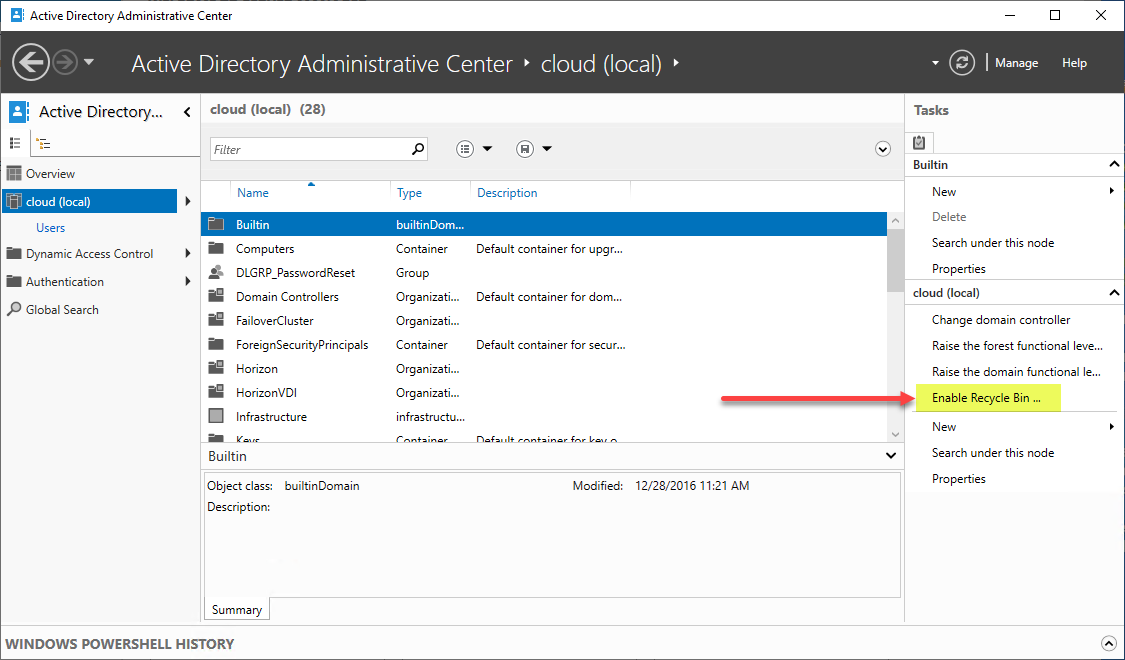
Task: Click scroll up arrow of list
Action: pyautogui.click(x=895, y=221)
